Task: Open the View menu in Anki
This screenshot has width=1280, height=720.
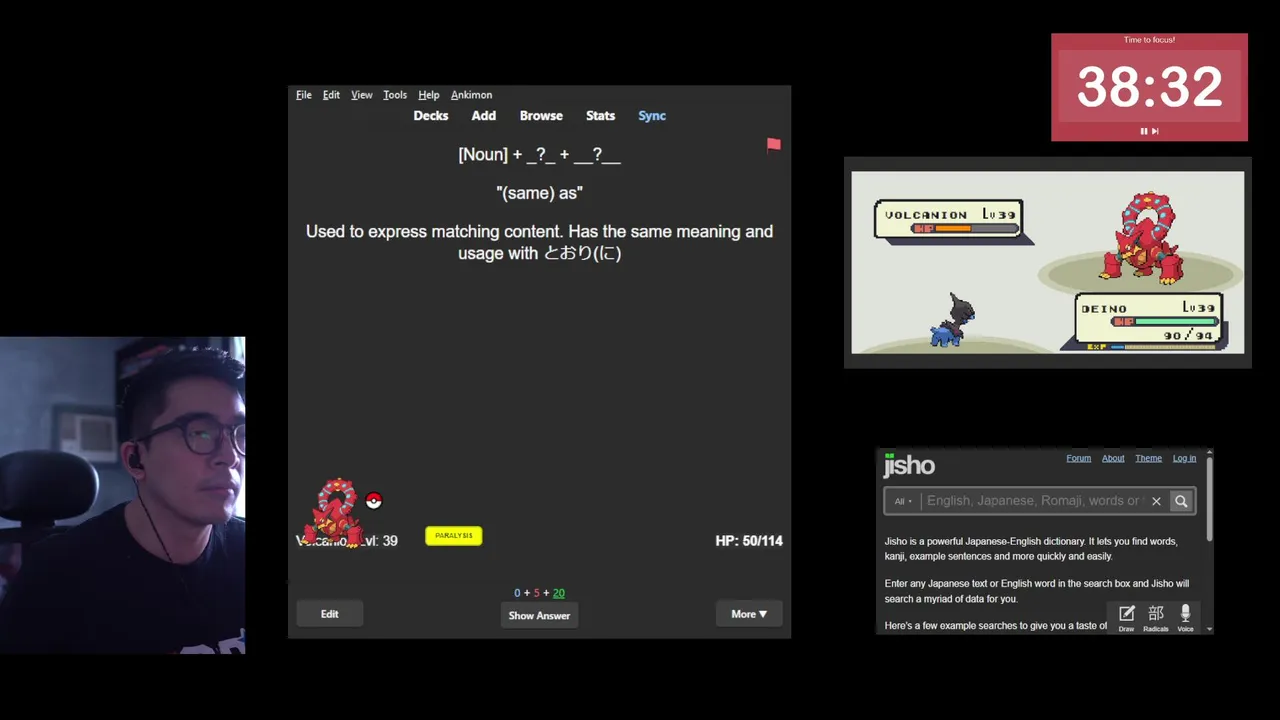Action: (x=361, y=95)
